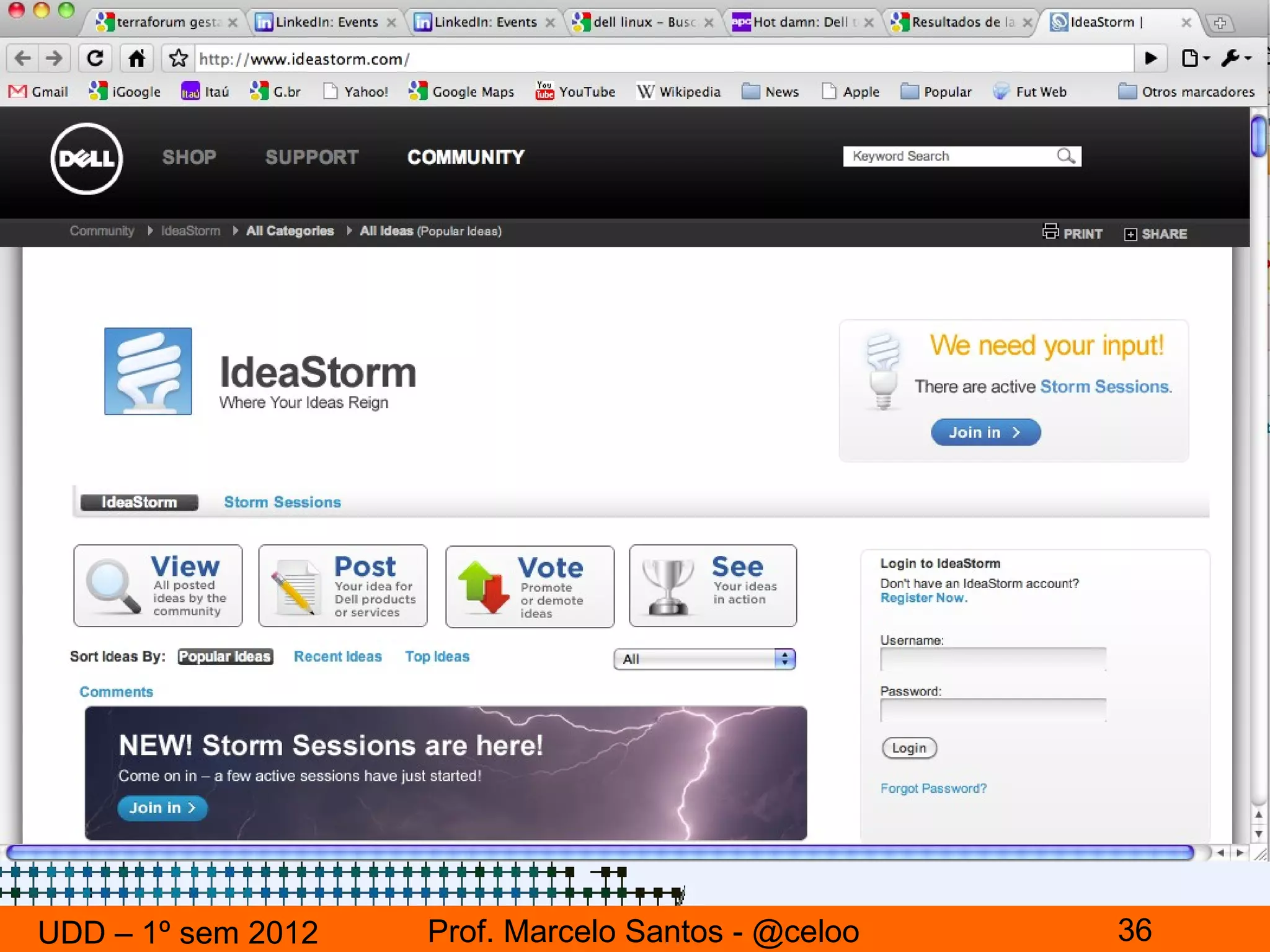Click the Username input field
1270x952 pixels.
pyautogui.click(x=992, y=659)
